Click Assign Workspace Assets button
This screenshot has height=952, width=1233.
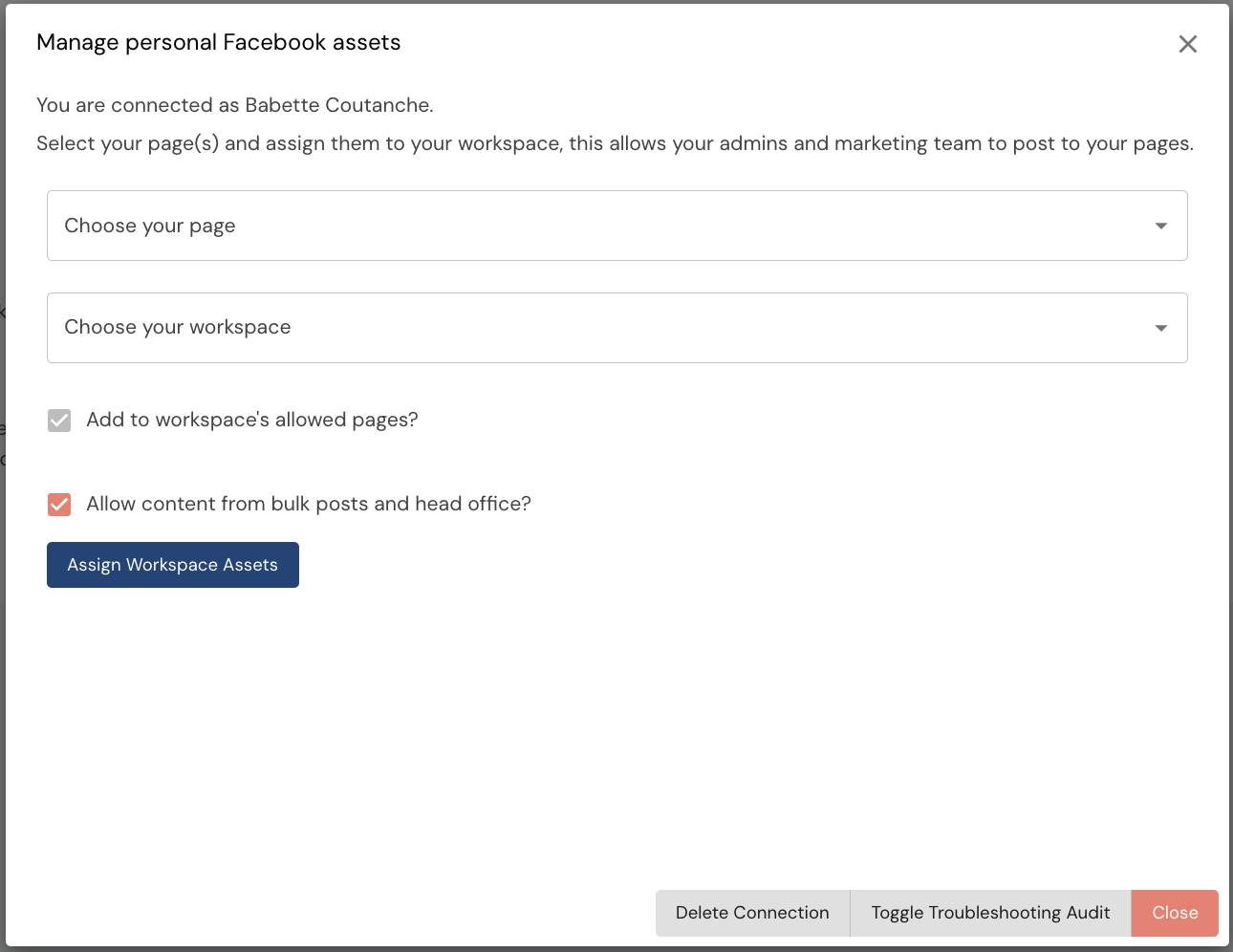point(173,565)
